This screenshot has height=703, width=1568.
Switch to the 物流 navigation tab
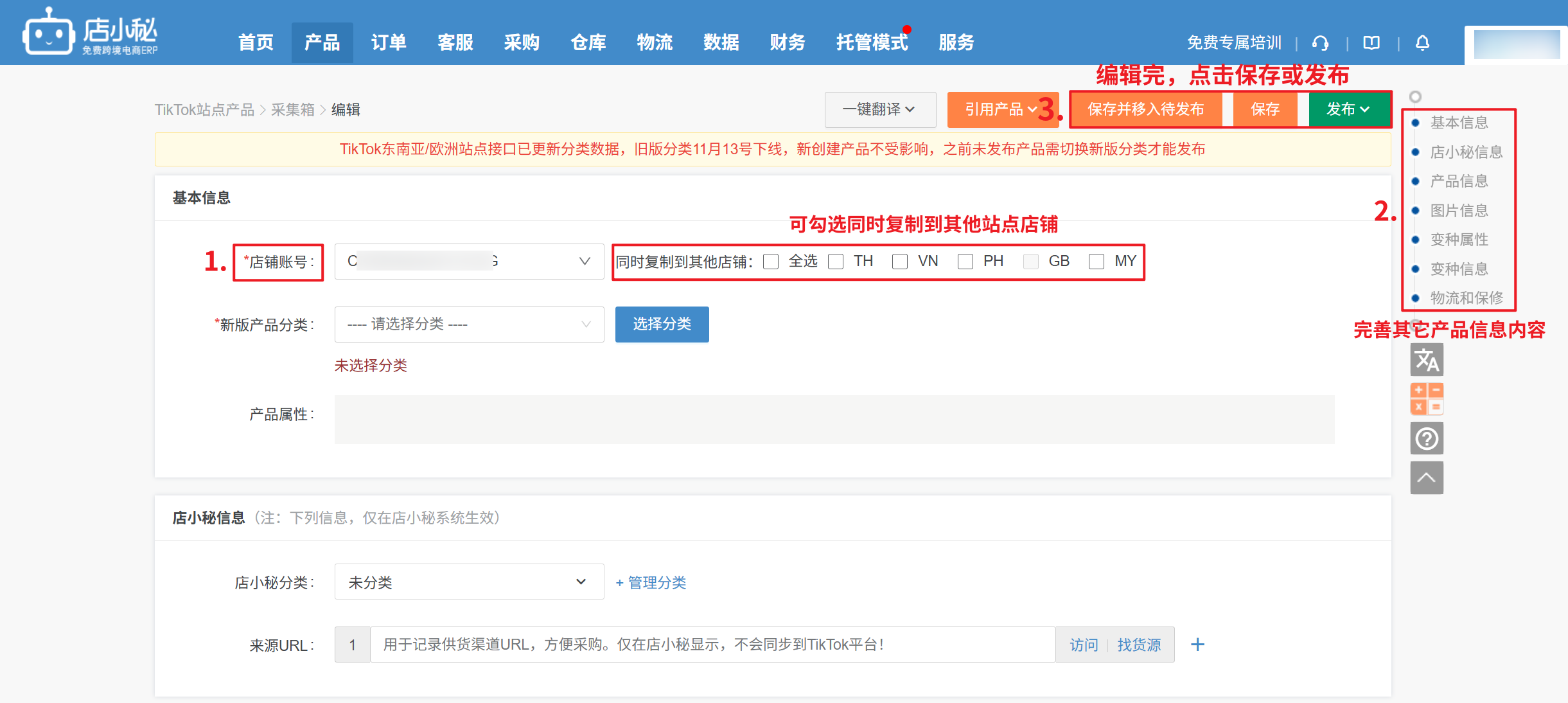click(x=655, y=42)
